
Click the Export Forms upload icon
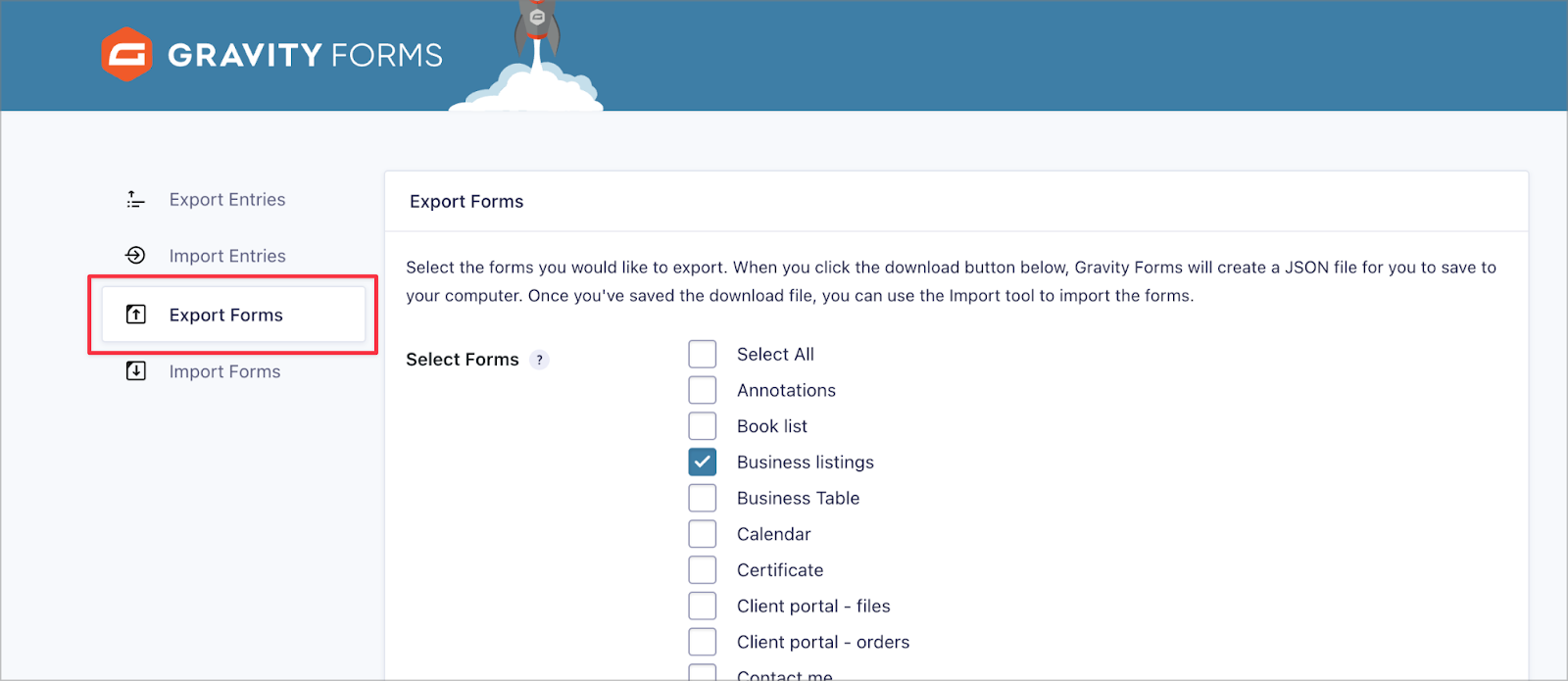136,315
